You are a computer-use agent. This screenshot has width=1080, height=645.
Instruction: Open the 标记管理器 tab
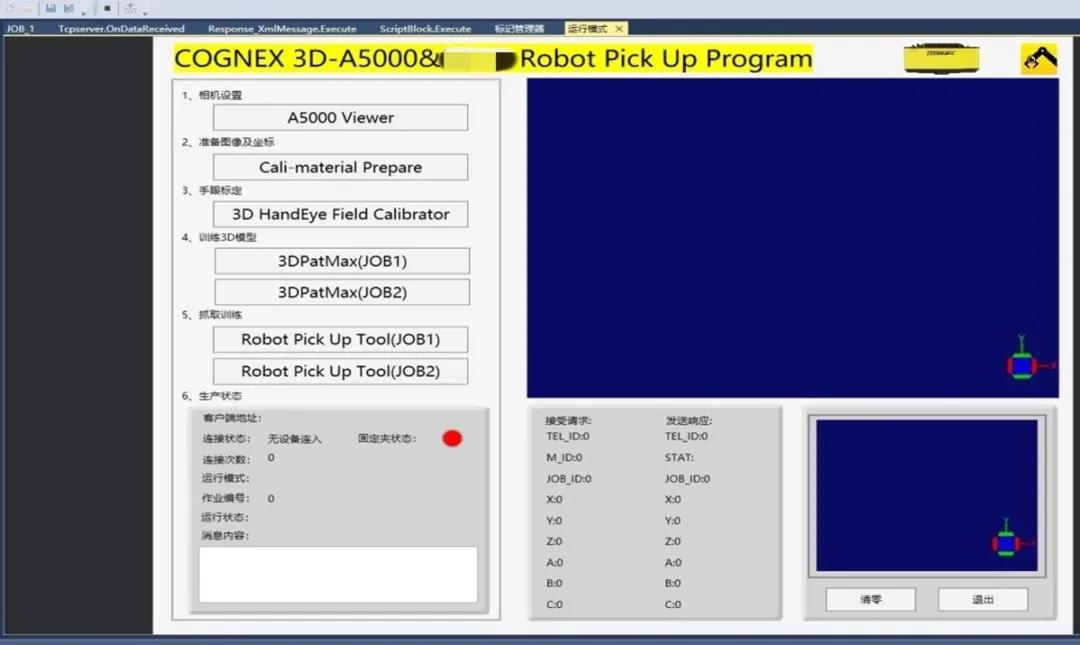click(519, 29)
